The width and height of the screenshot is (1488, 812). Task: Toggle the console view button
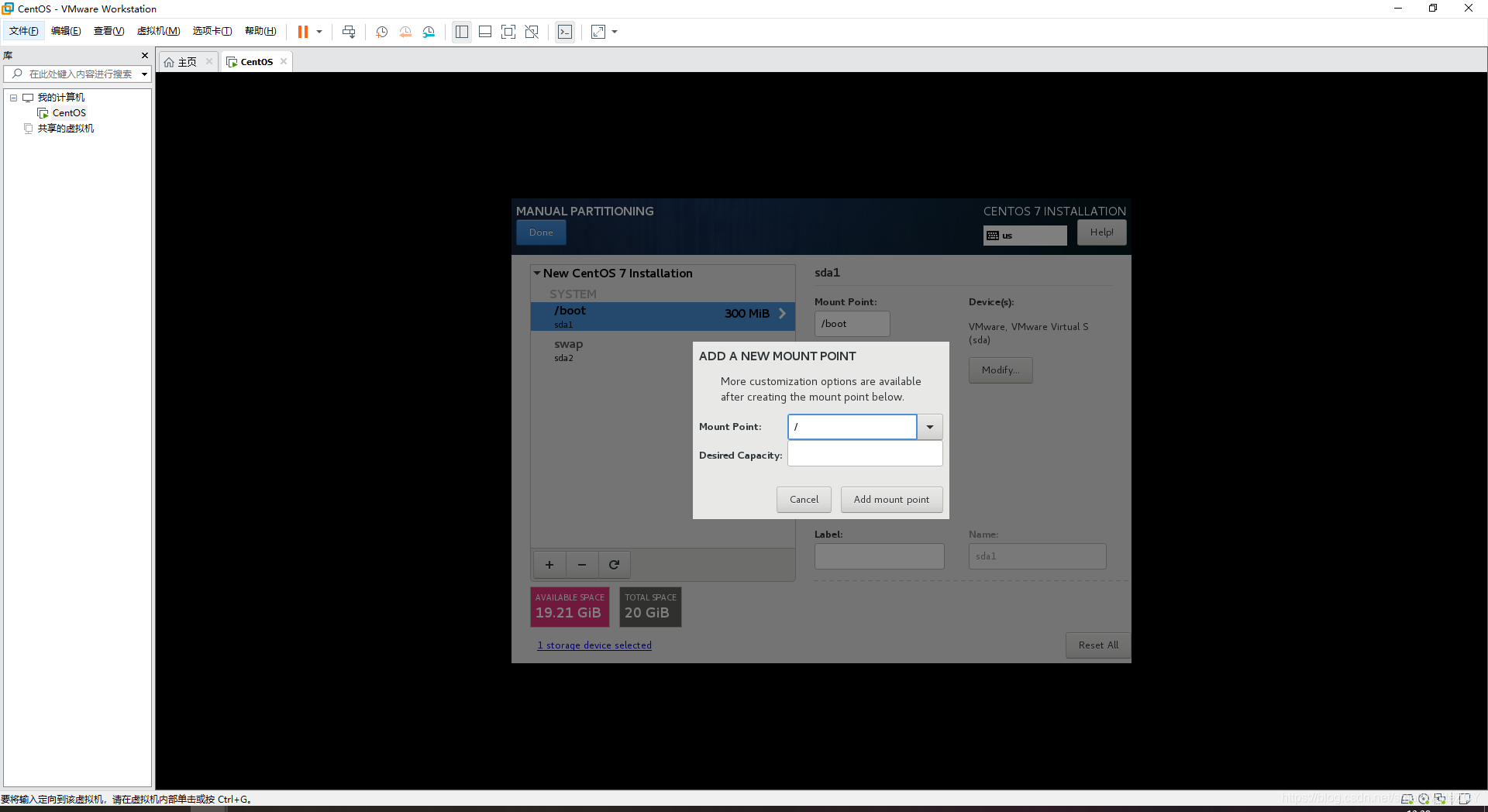565,32
